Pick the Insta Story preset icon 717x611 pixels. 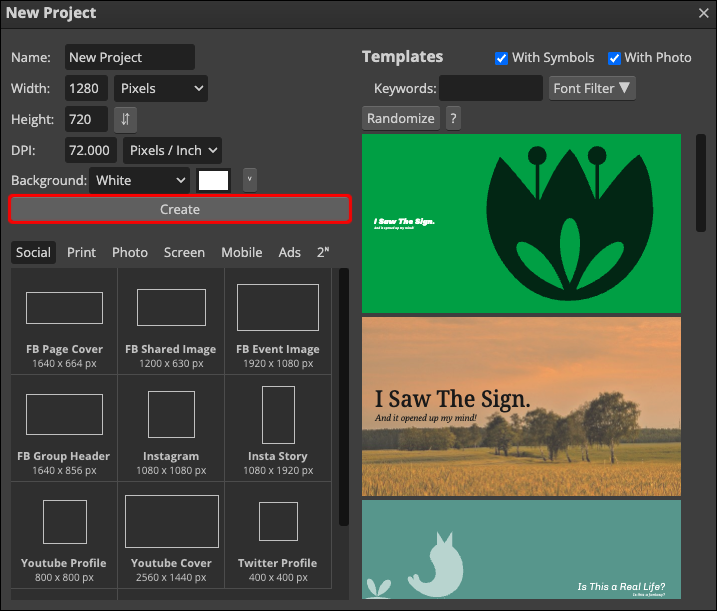pyautogui.click(x=278, y=414)
